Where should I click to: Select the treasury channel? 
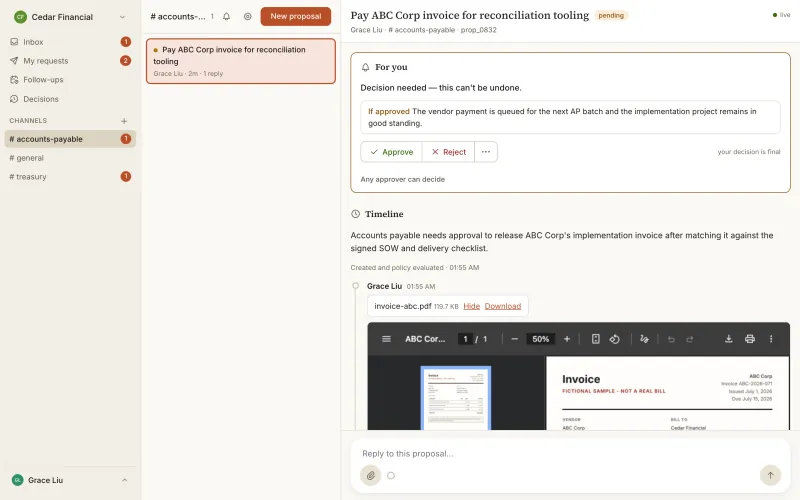click(70, 177)
